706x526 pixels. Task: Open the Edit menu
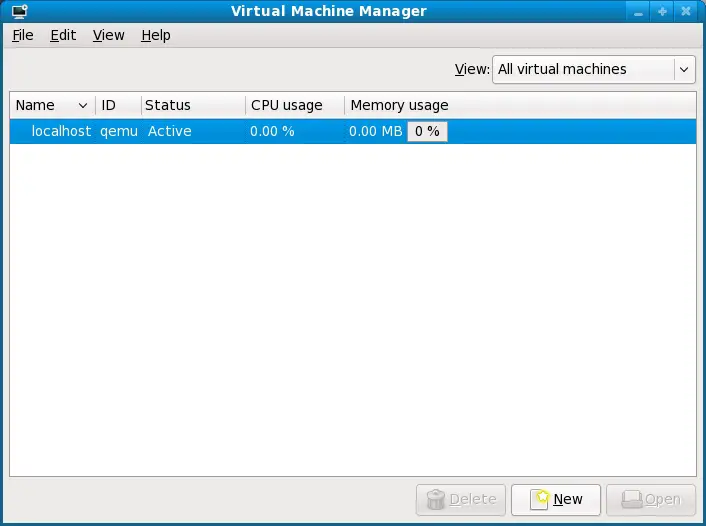coord(63,35)
